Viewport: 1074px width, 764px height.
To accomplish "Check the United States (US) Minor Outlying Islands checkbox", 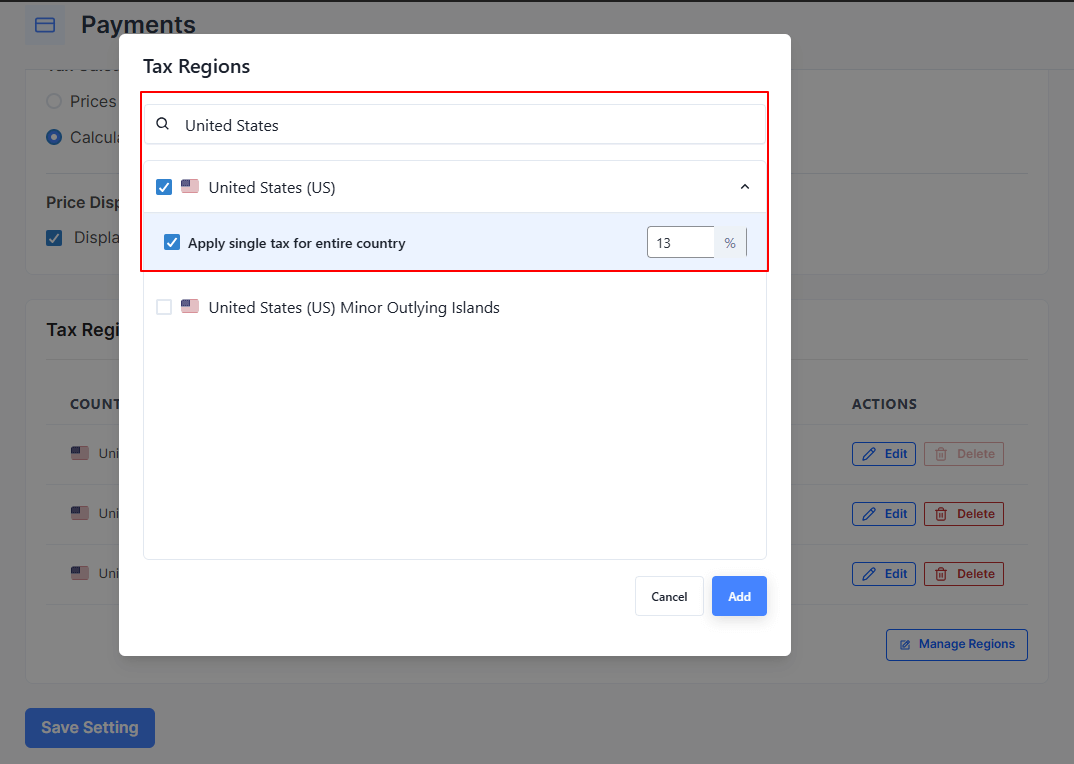I will (x=164, y=307).
